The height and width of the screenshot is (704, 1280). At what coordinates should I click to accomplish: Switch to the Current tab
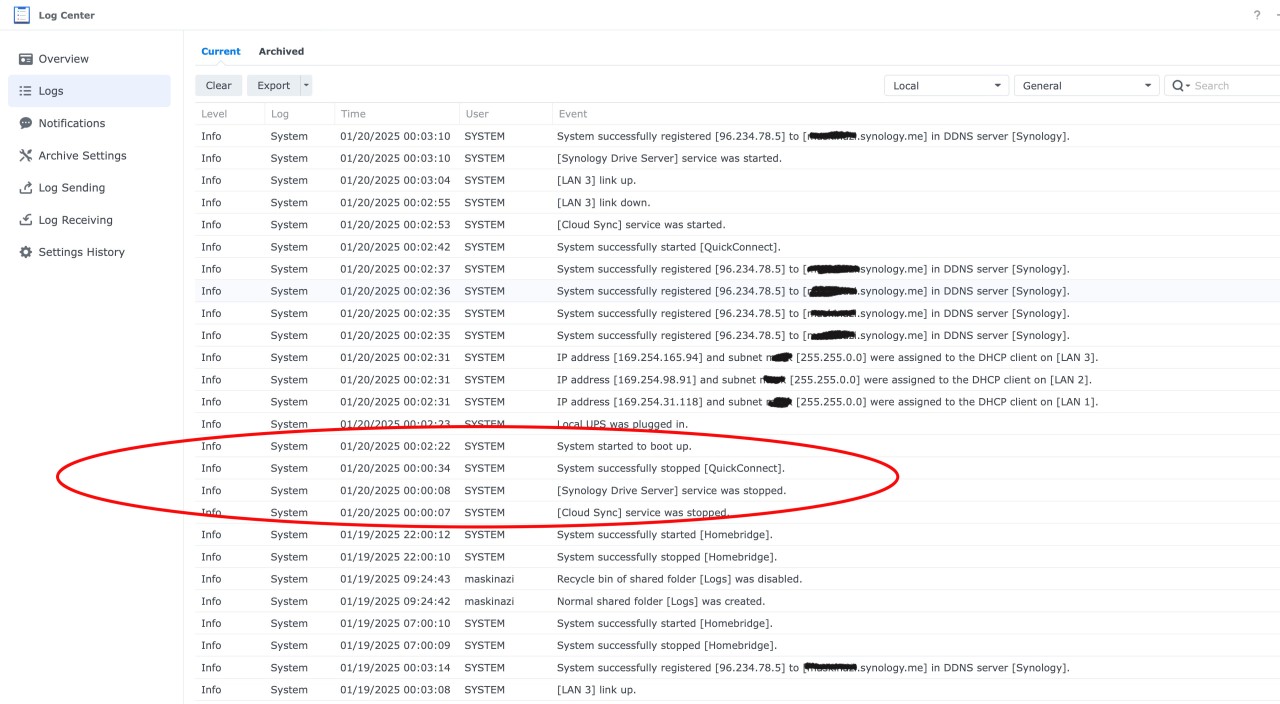(x=221, y=51)
